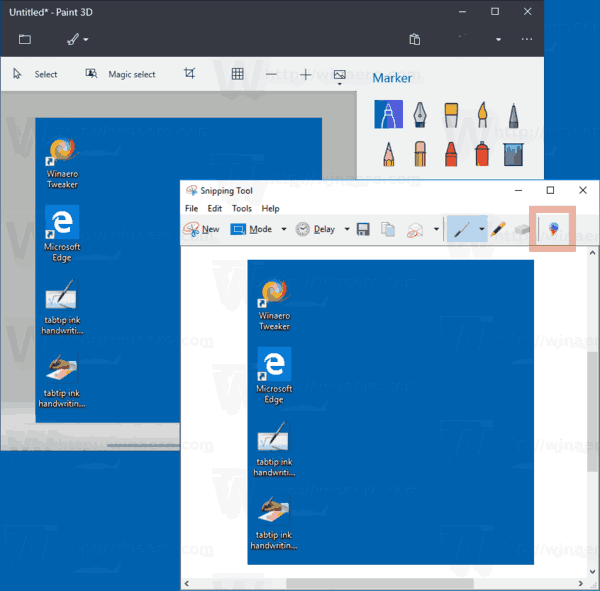Click the Snipping Tool scroll left arrow

tap(187, 583)
